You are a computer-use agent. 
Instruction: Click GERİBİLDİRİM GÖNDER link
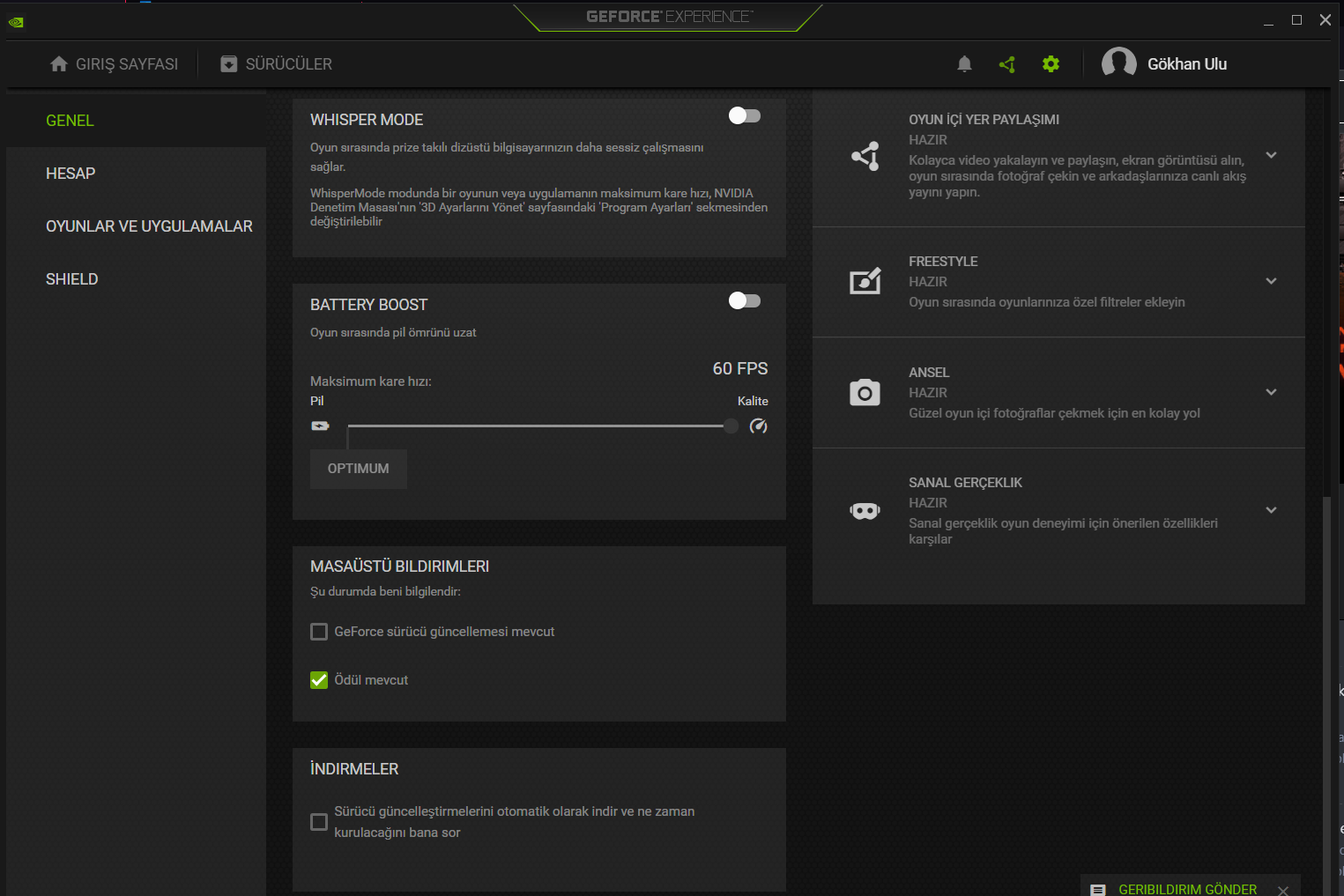1187,890
